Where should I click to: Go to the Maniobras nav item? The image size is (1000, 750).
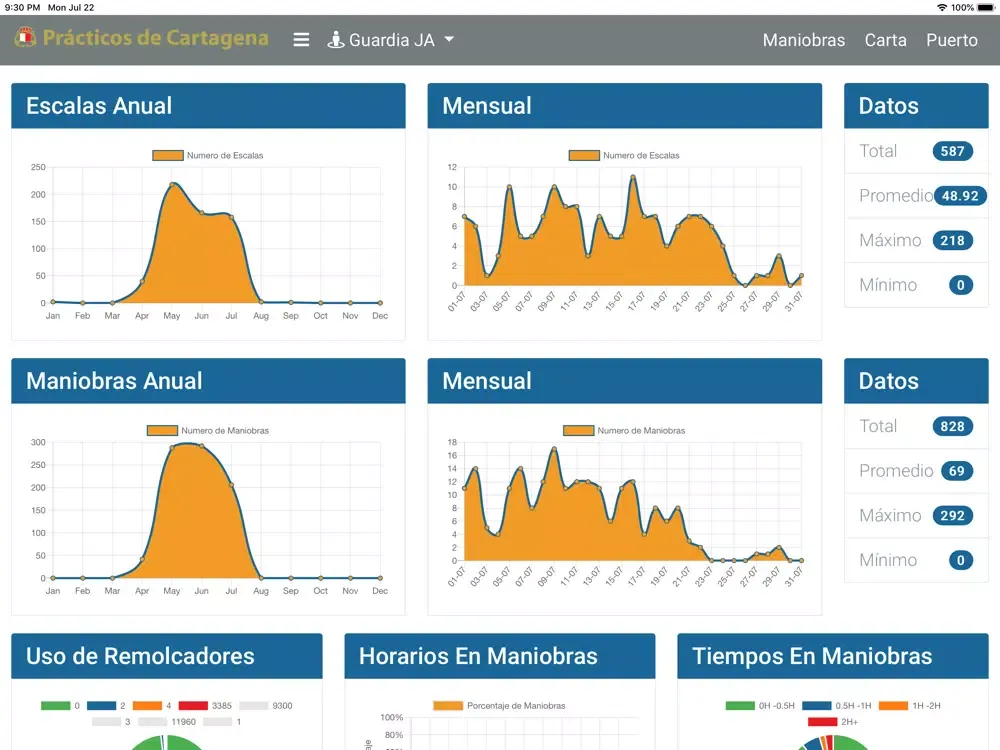point(804,40)
